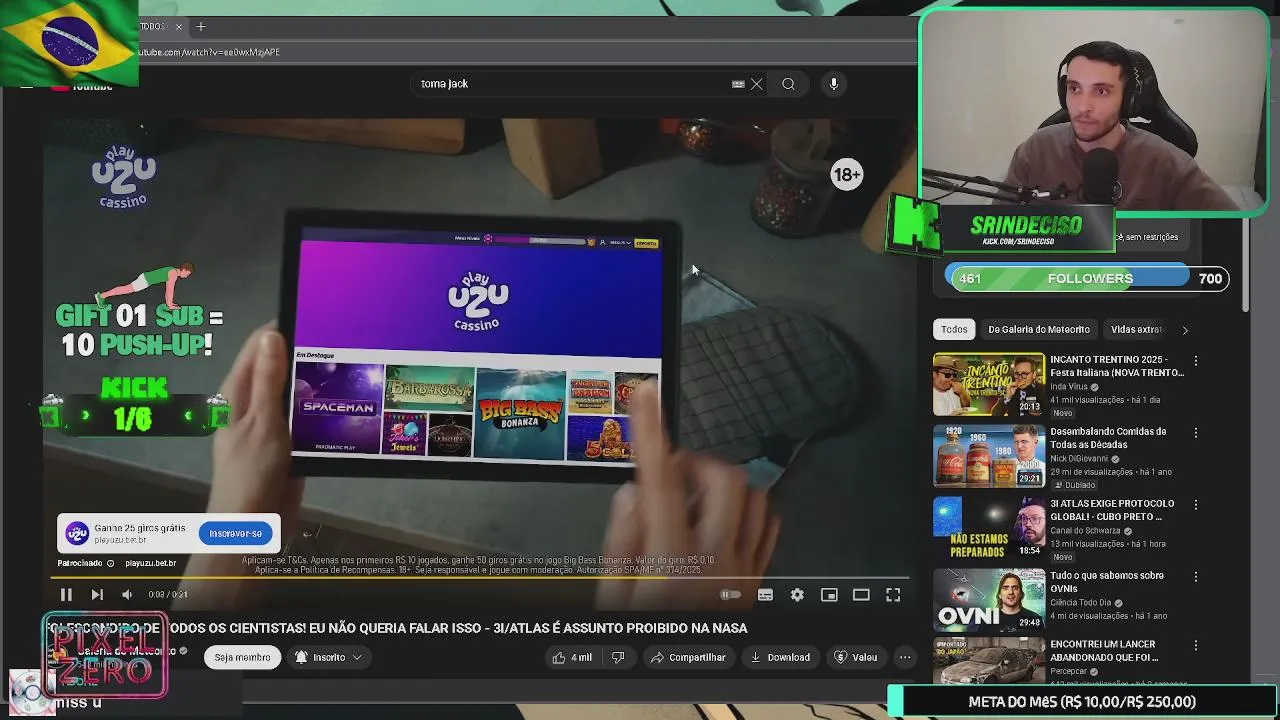Open the Inscrito subscription dropdown
Viewport: 1280px width, 720px height.
click(328, 657)
